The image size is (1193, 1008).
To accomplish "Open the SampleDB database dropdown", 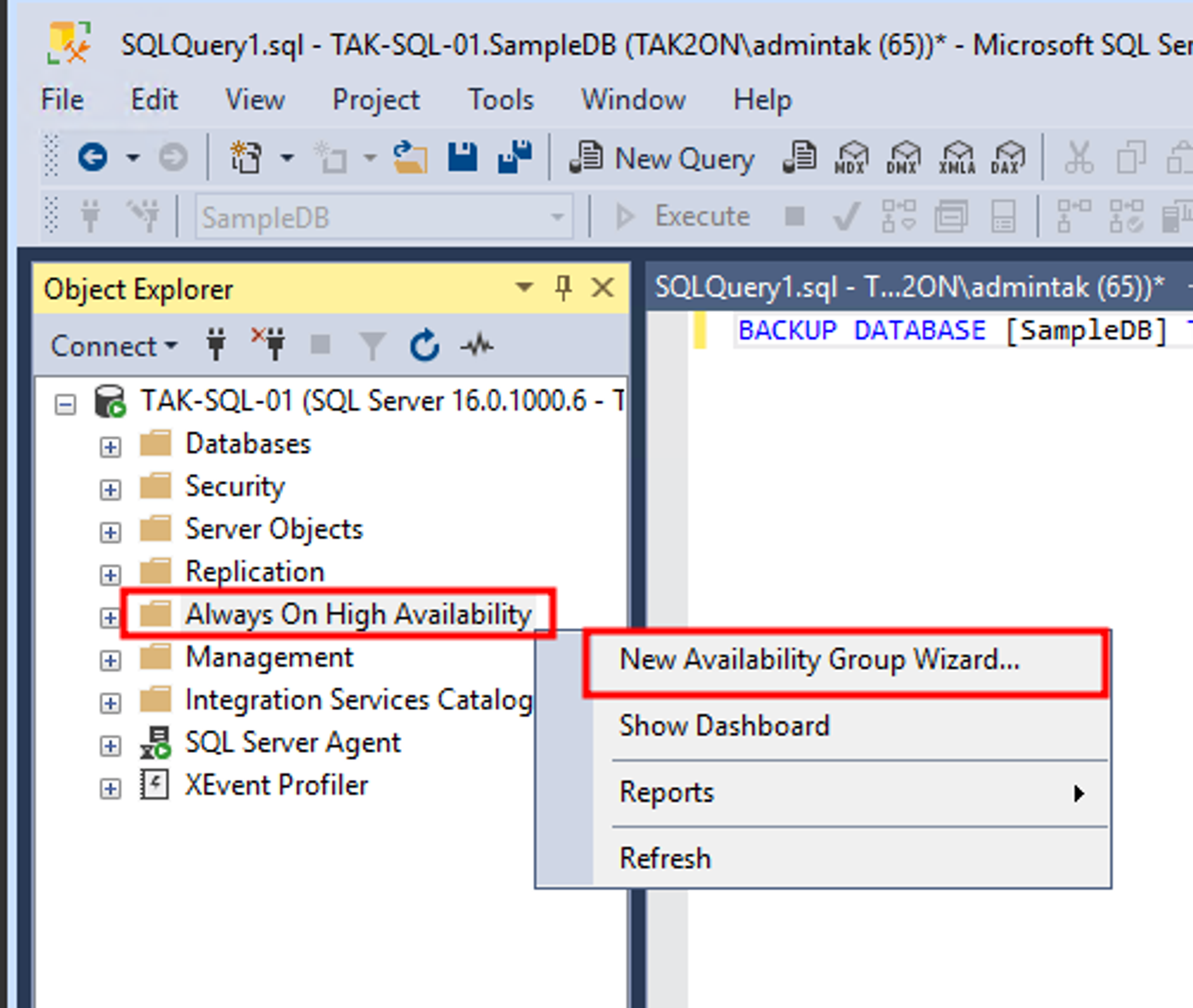I will [557, 217].
